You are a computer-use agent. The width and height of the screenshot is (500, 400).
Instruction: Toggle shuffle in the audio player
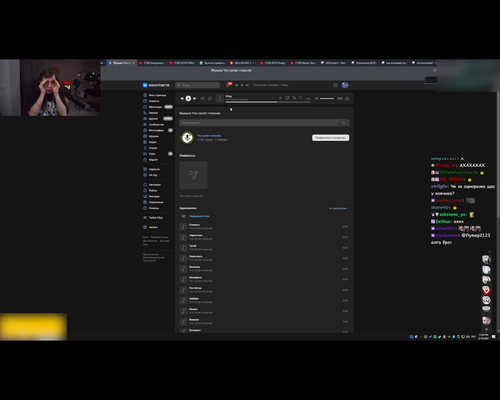tap(202, 98)
